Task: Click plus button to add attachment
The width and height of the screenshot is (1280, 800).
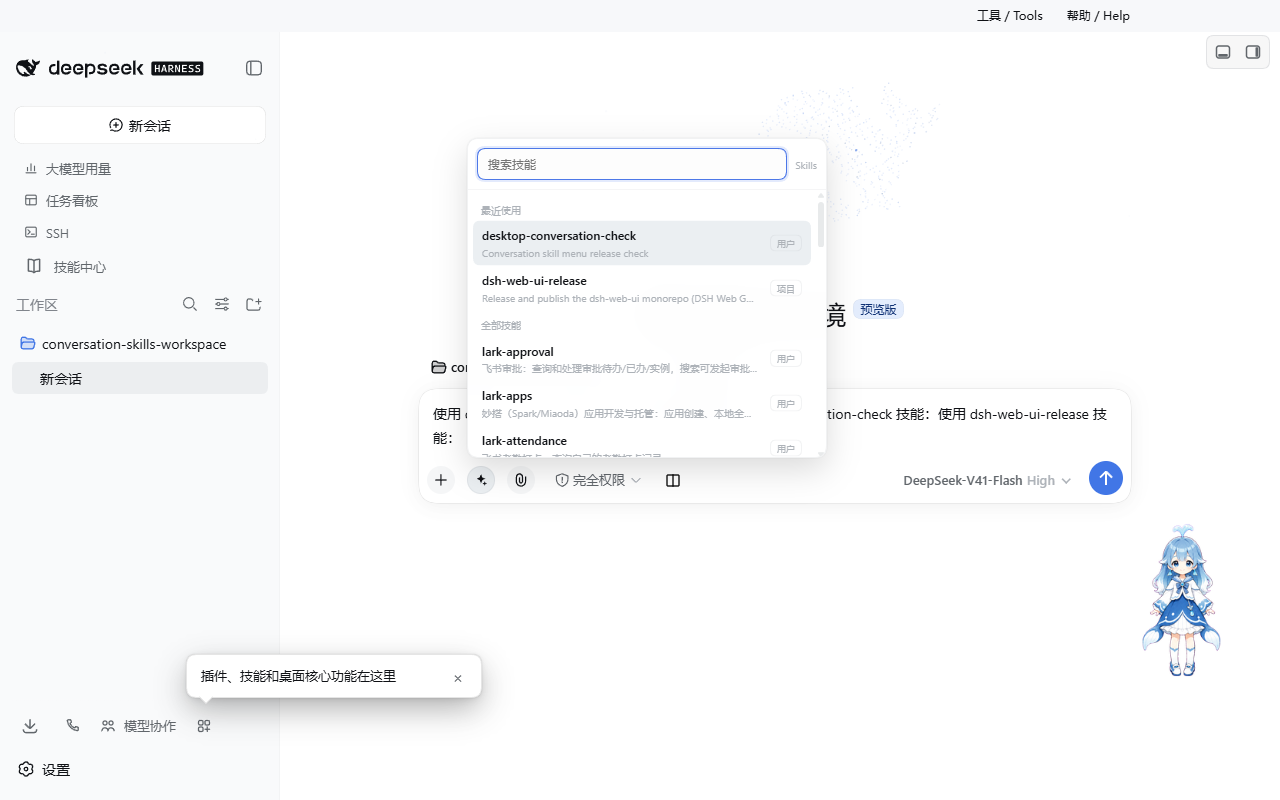Action: pos(441,480)
